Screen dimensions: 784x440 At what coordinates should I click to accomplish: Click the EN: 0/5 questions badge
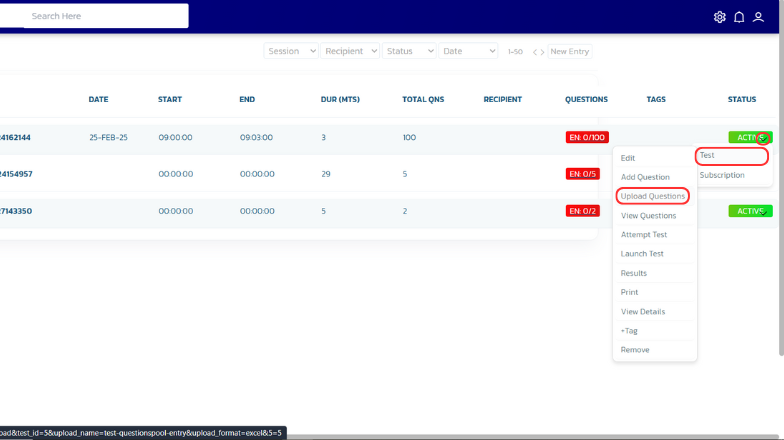click(x=583, y=174)
